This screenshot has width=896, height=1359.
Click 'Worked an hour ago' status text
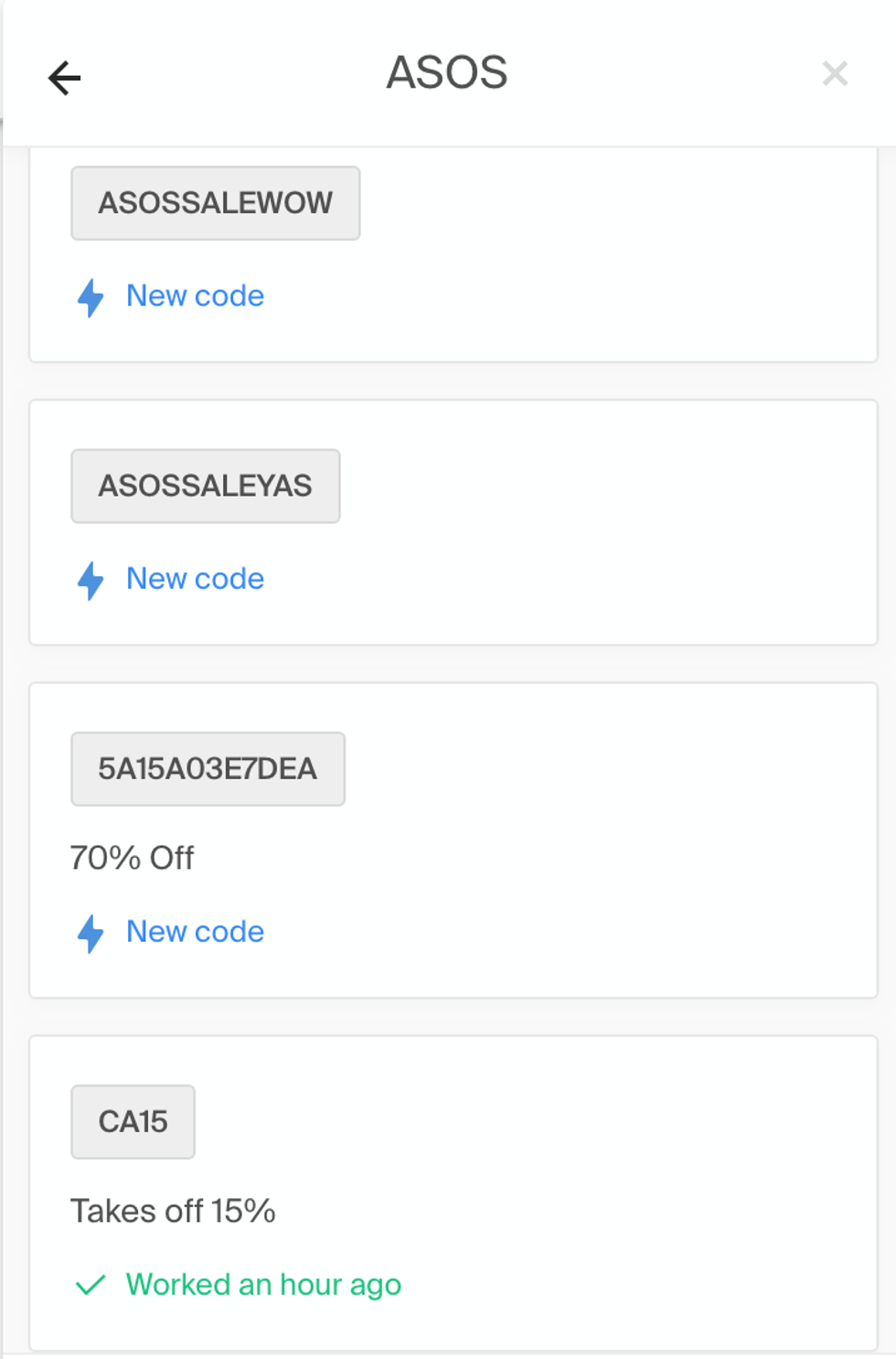pos(263,1285)
